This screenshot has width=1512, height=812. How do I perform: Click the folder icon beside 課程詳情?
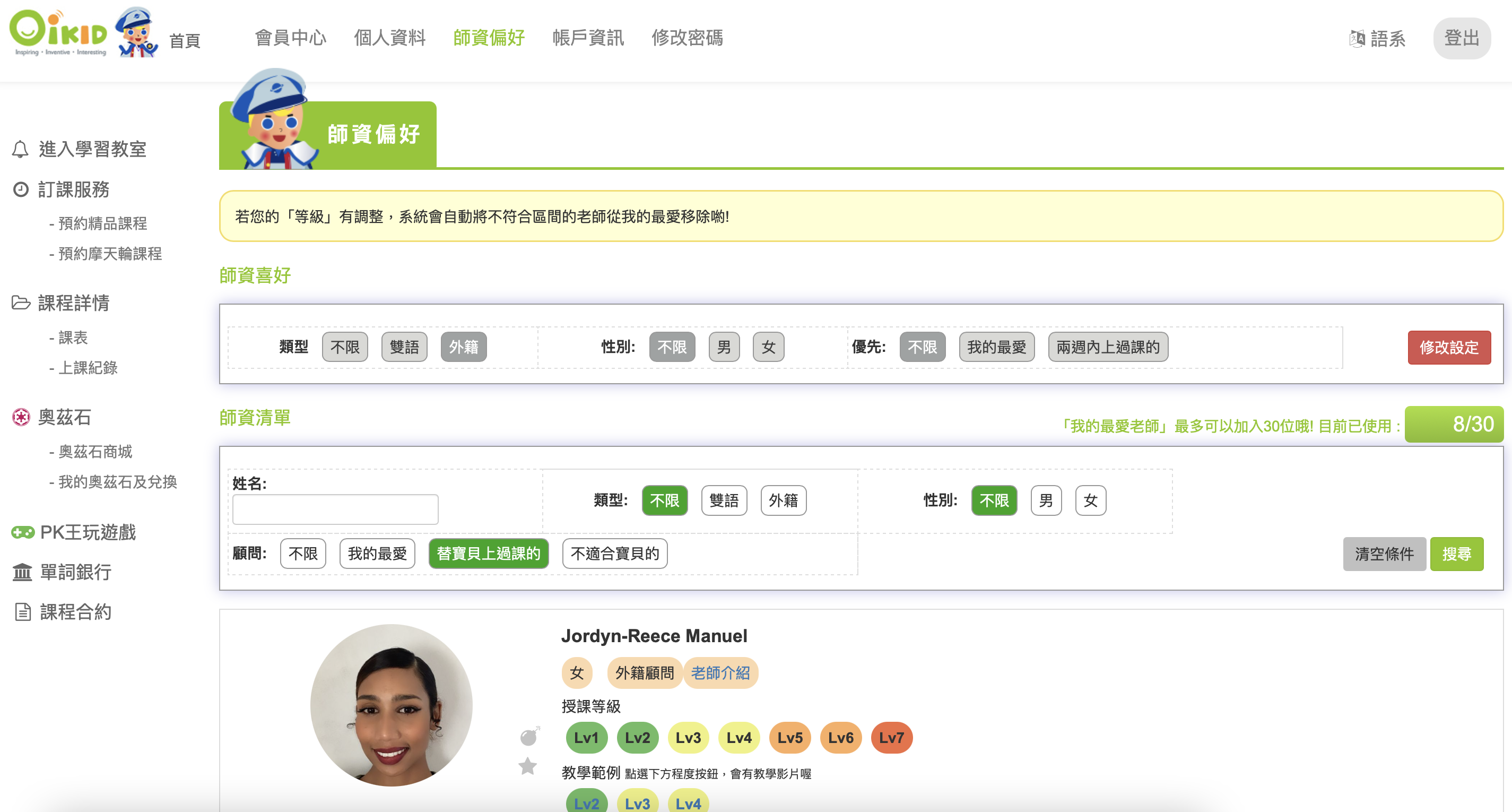tap(21, 303)
